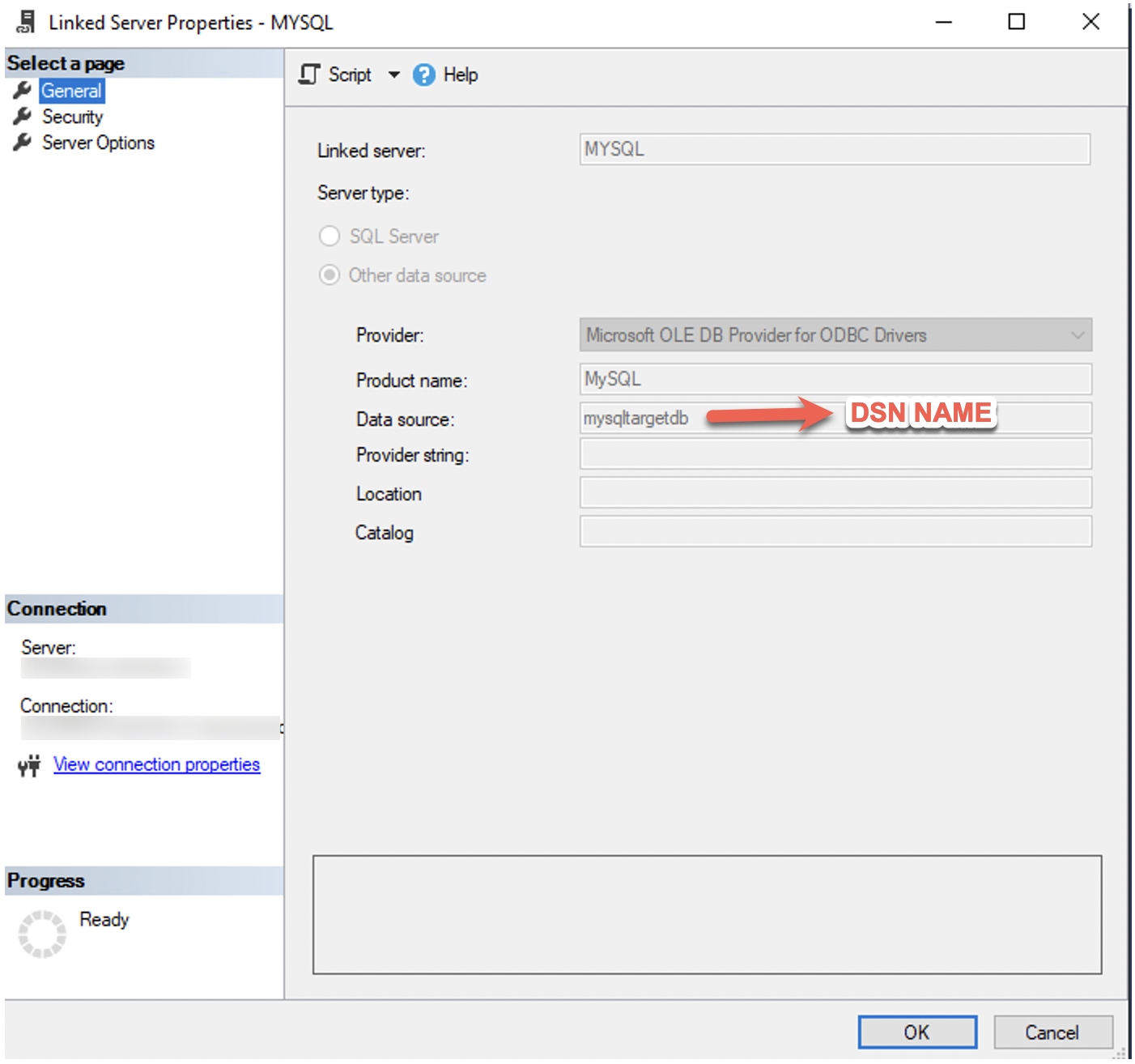Open the Security page
The image size is (1135, 1064).
click(x=73, y=117)
